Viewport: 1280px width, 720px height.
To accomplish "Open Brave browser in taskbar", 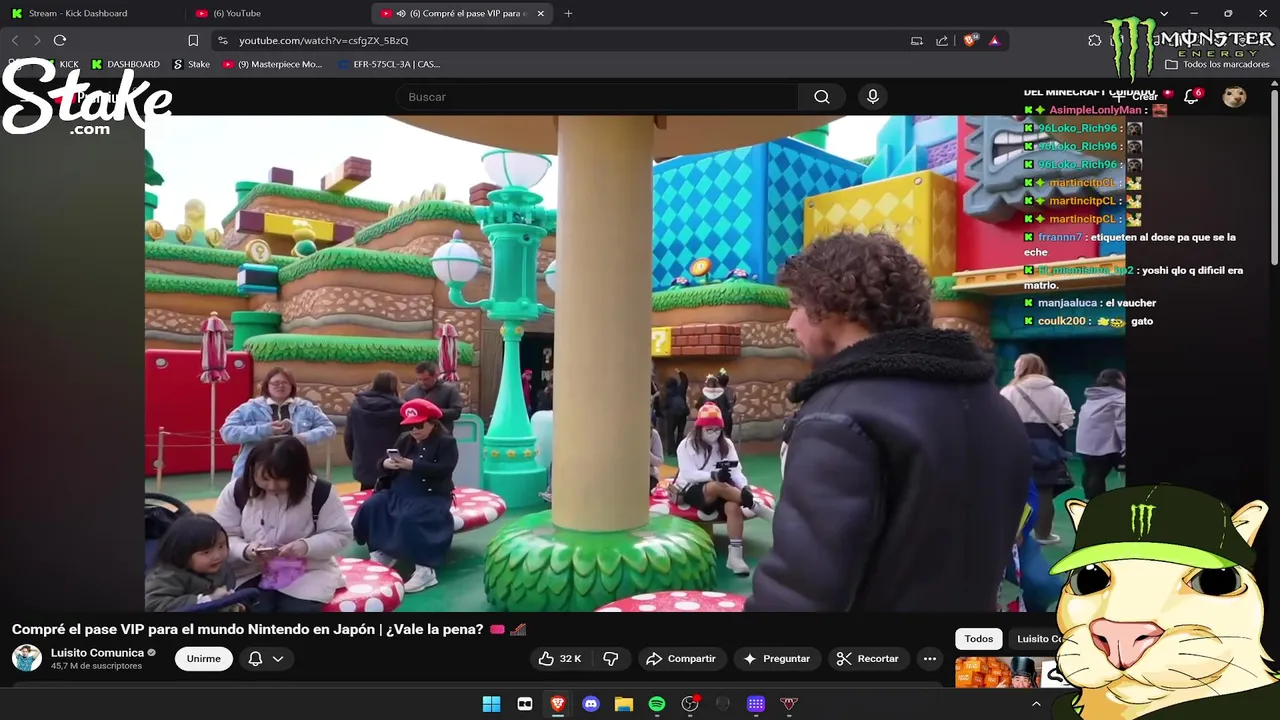I will click(558, 704).
